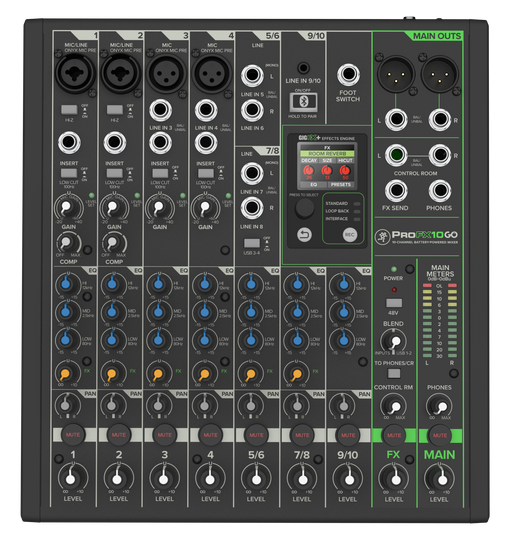Mute channel 3
This screenshot has height=536, width=512.
click(x=164, y=435)
